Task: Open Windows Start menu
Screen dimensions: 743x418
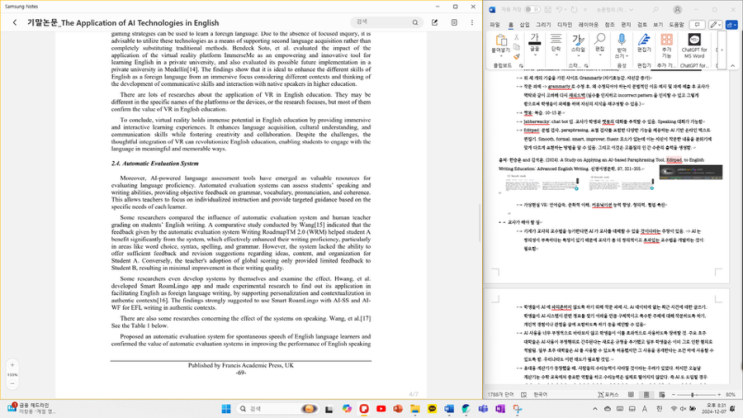Action: [x=226, y=409]
